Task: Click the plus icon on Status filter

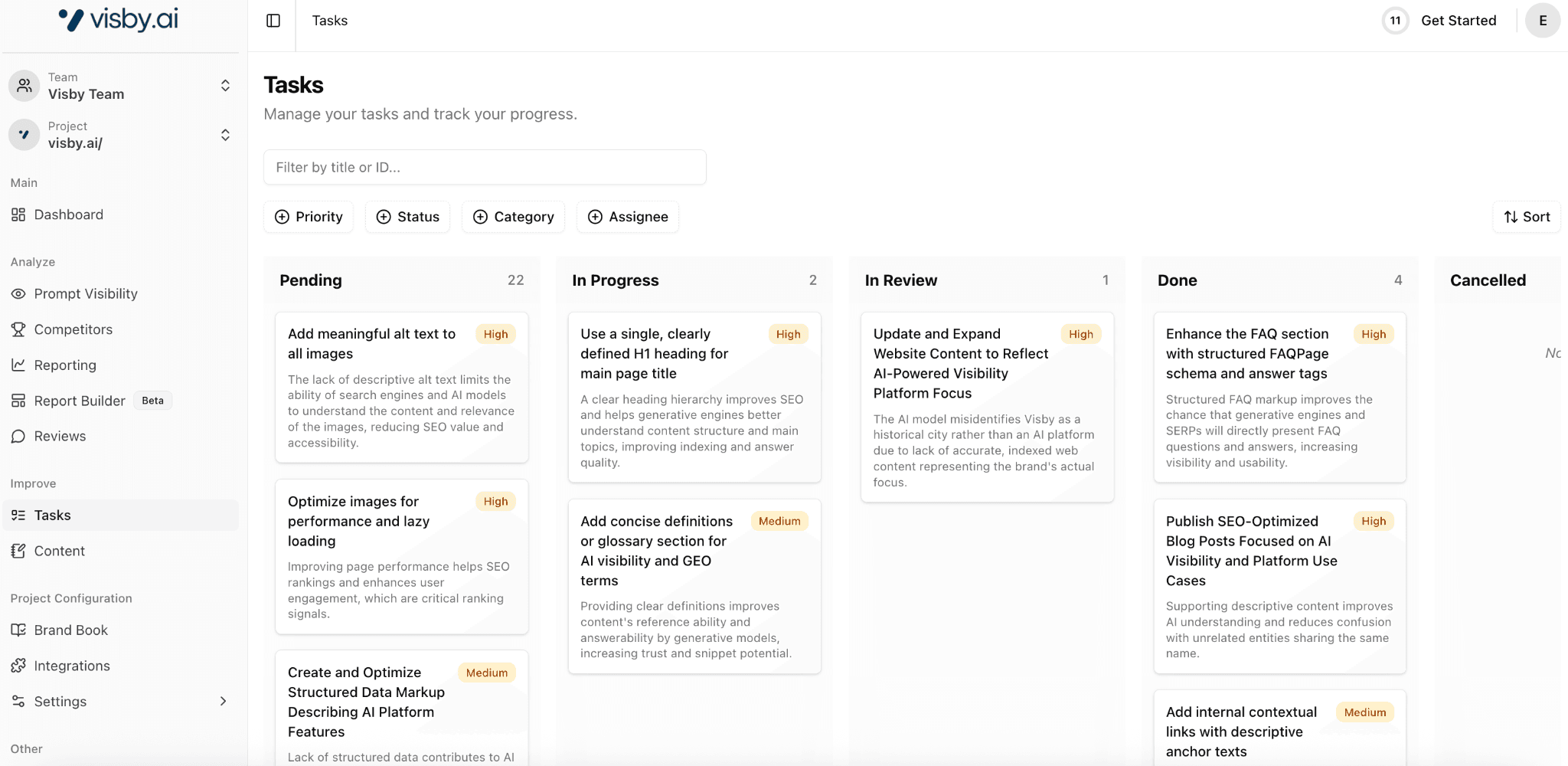Action: [384, 217]
